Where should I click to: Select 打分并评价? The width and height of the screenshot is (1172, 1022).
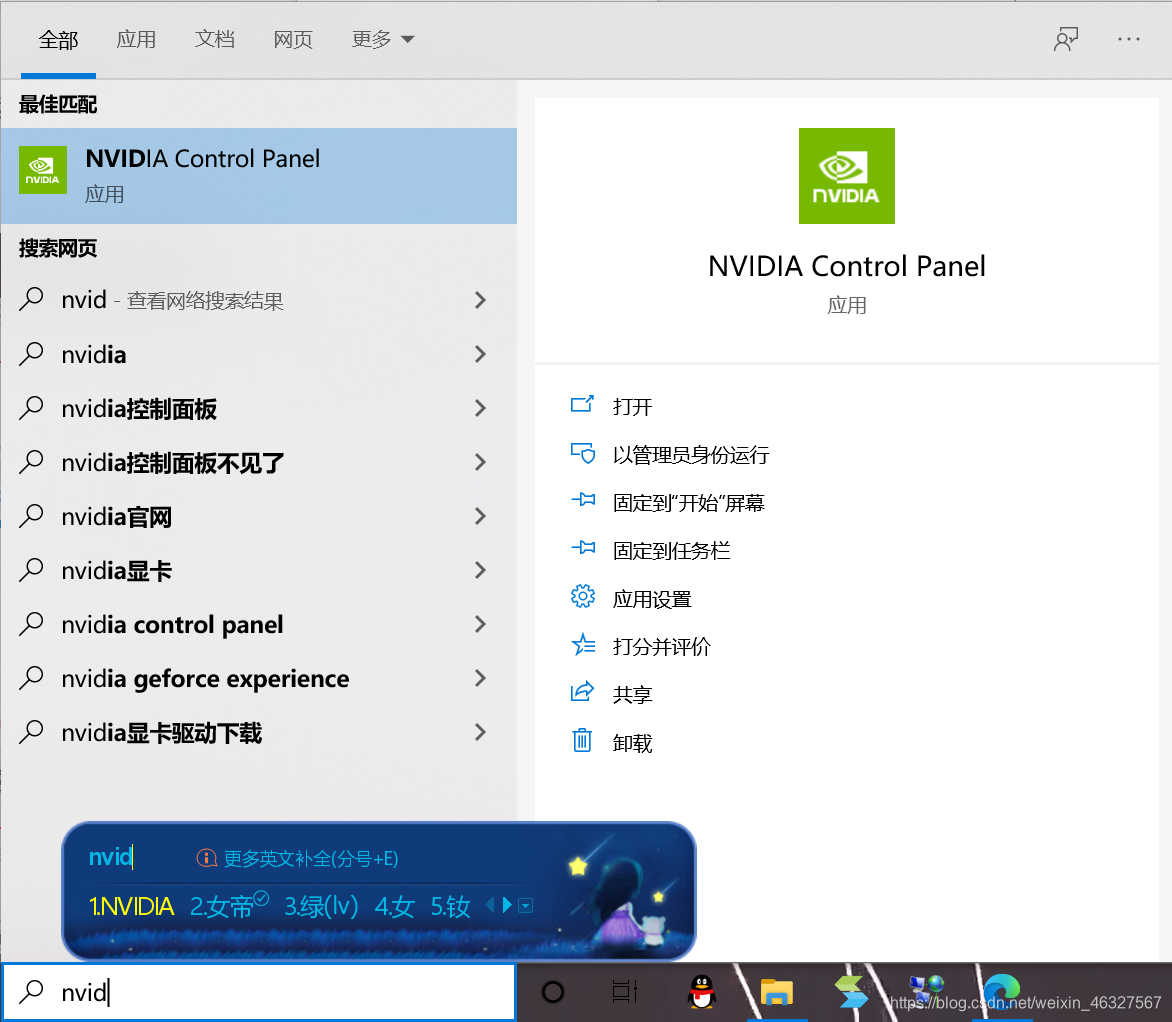[662, 646]
